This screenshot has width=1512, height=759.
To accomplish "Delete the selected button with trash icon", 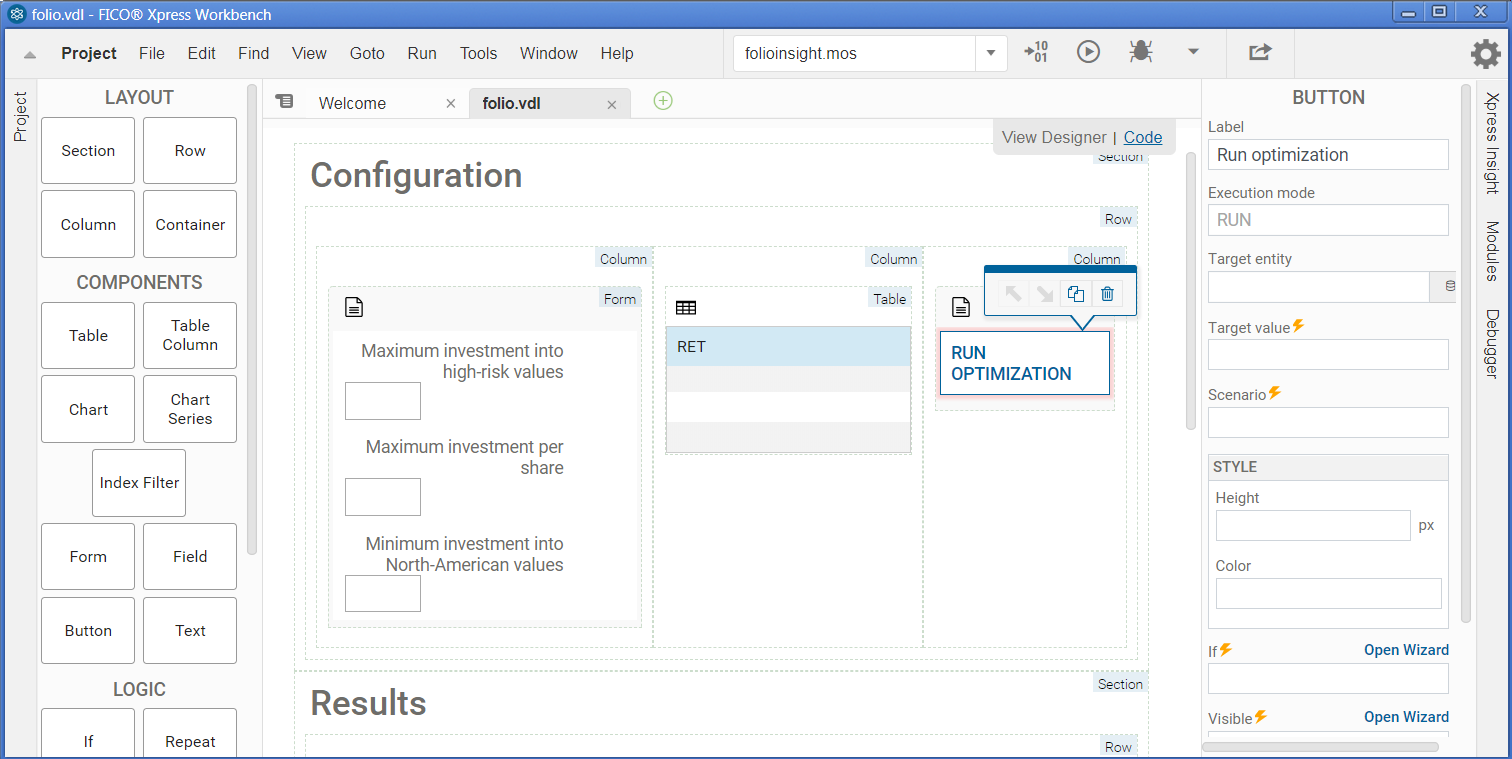I will point(1107,294).
